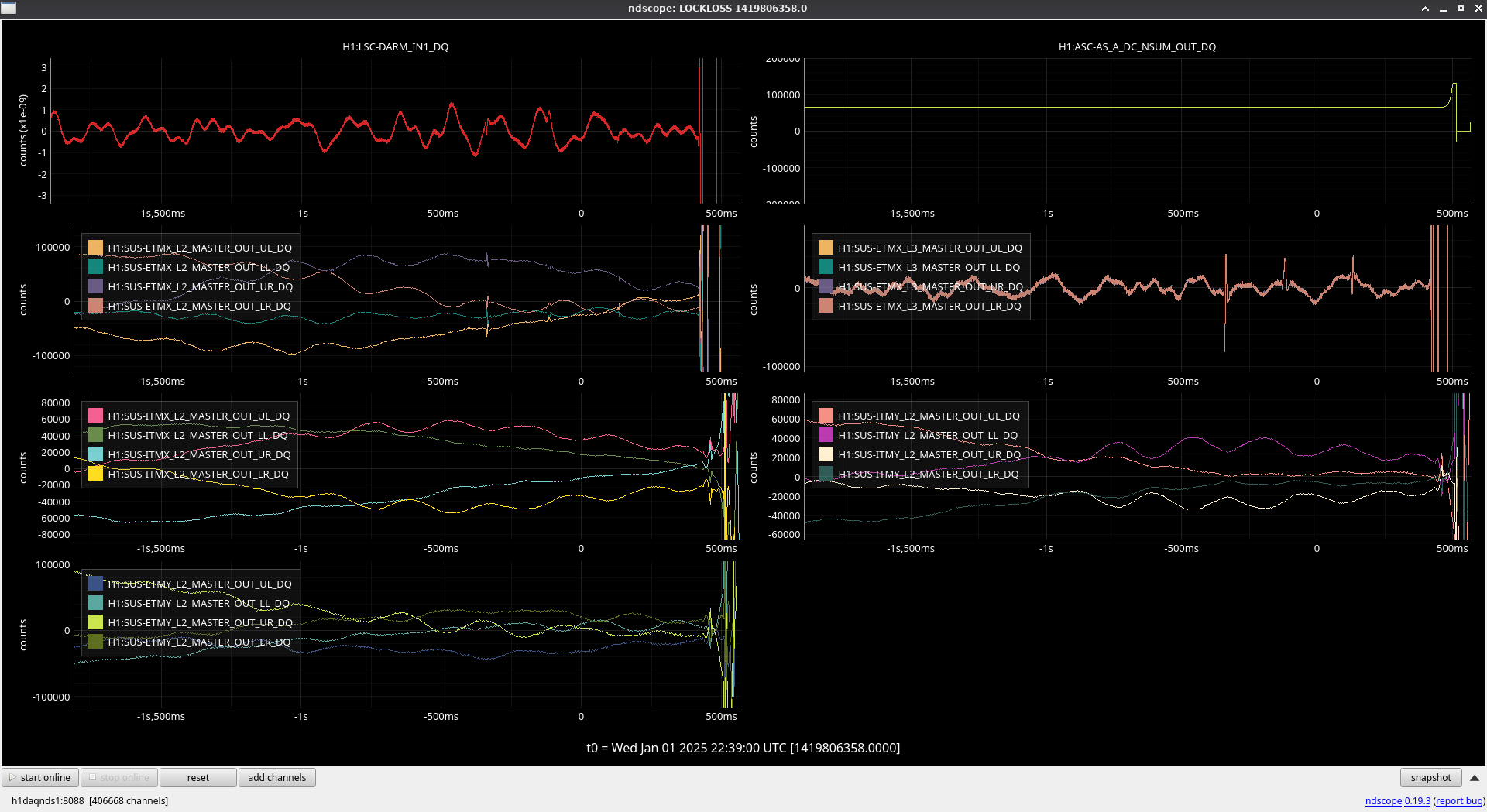The height and width of the screenshot is (812, 1487).
Task: Click the t0 timestamp text below the plots
Action: pyautogui.click(x=743, y=748)
